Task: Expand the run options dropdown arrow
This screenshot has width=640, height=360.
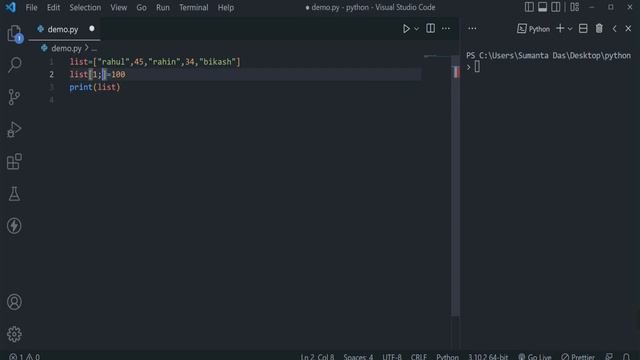Action: pos(416,29)
